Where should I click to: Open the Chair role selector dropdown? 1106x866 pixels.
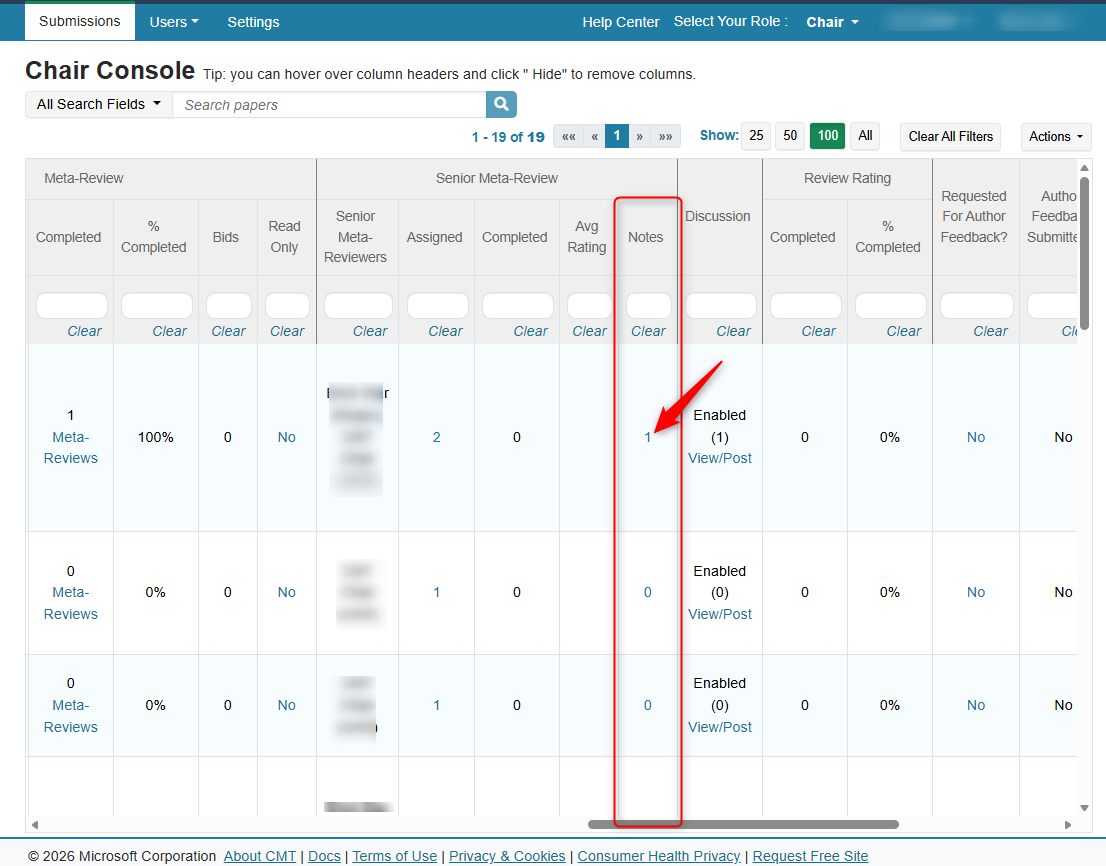click(x=832, y=22)
